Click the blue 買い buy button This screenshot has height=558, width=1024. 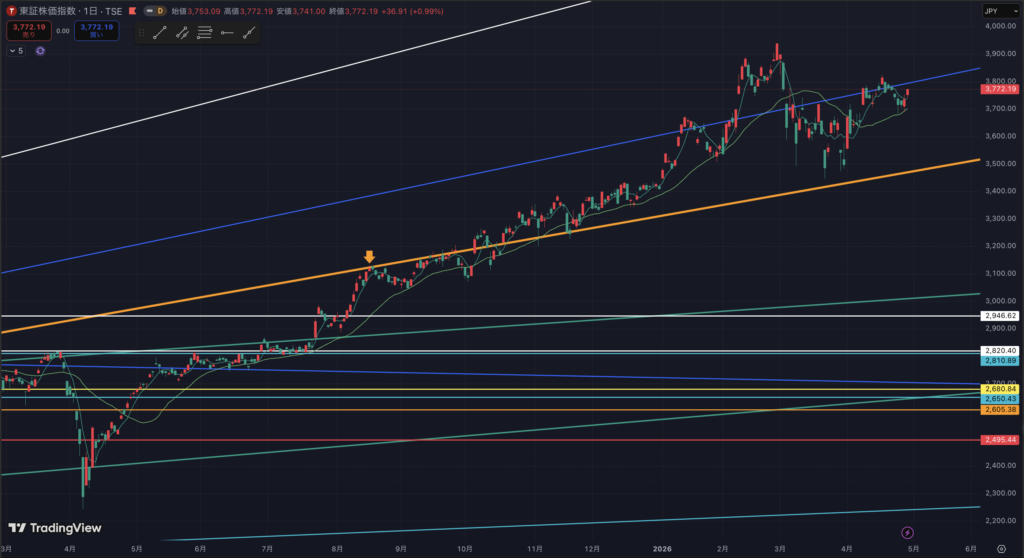pos(96,31)
